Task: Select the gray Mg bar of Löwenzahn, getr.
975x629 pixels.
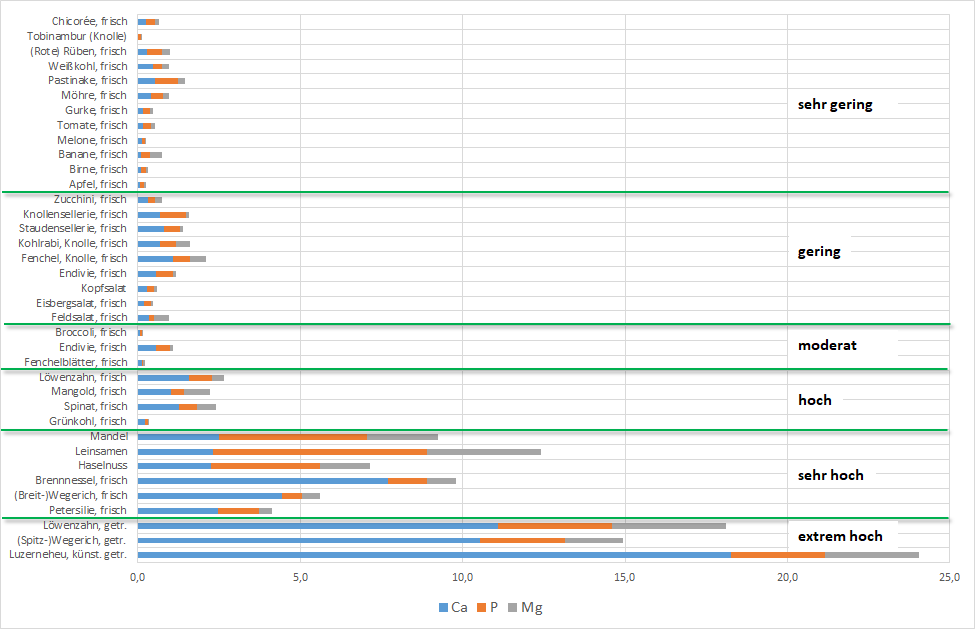Action: 669,526
